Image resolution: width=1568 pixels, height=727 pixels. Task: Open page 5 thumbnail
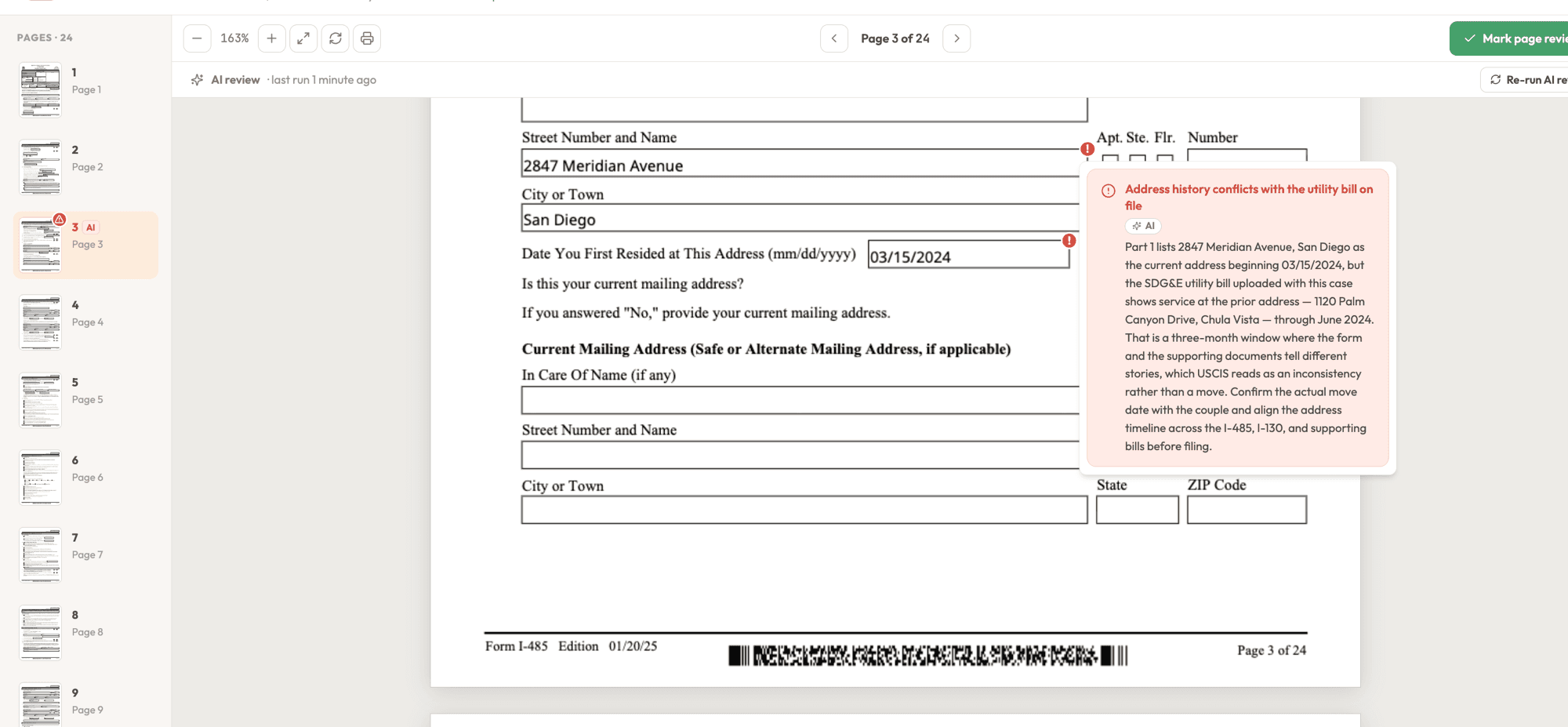pyautogui.click(x=40, y=400)
